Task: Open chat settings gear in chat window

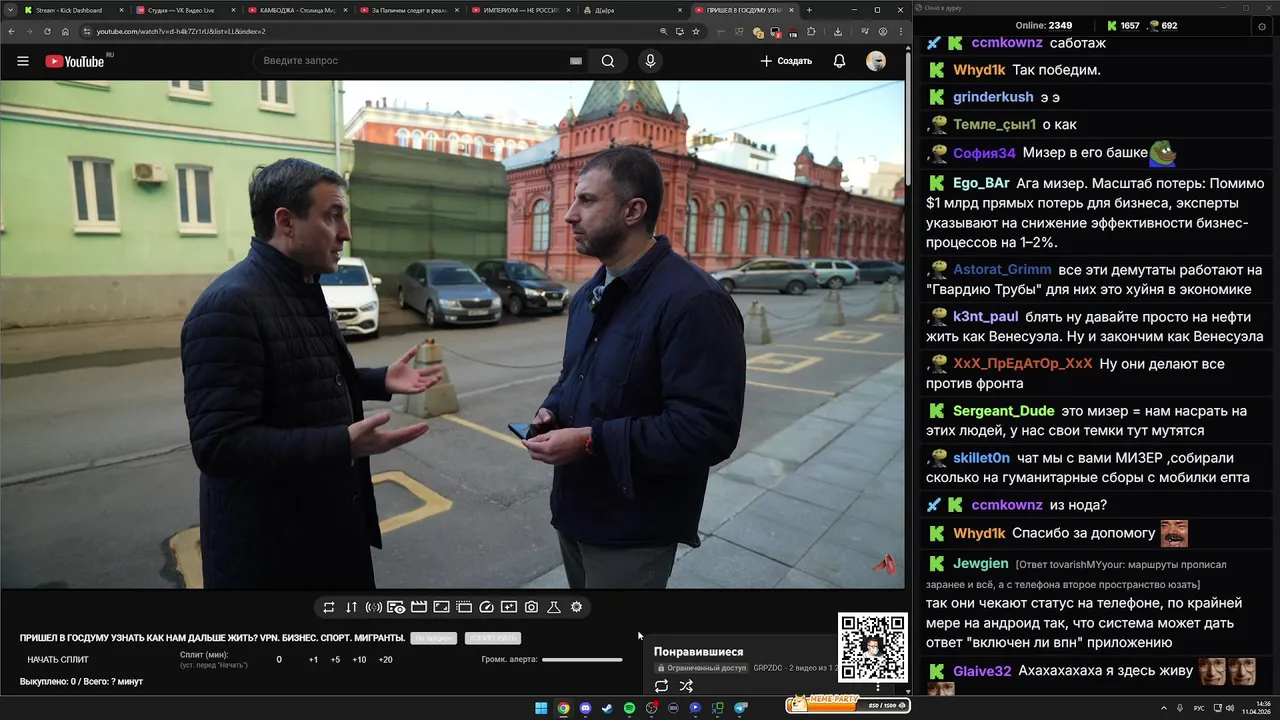Action: tap(1262, 26)
